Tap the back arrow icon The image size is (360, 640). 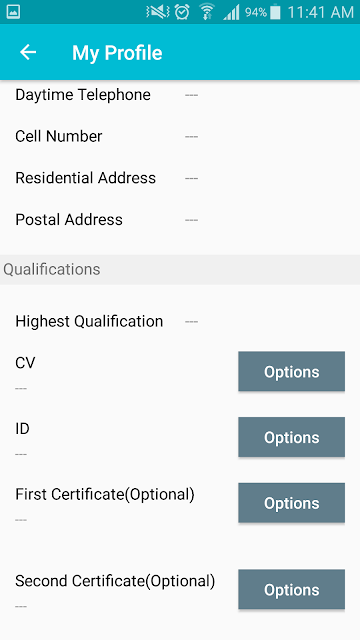[28, 52]
